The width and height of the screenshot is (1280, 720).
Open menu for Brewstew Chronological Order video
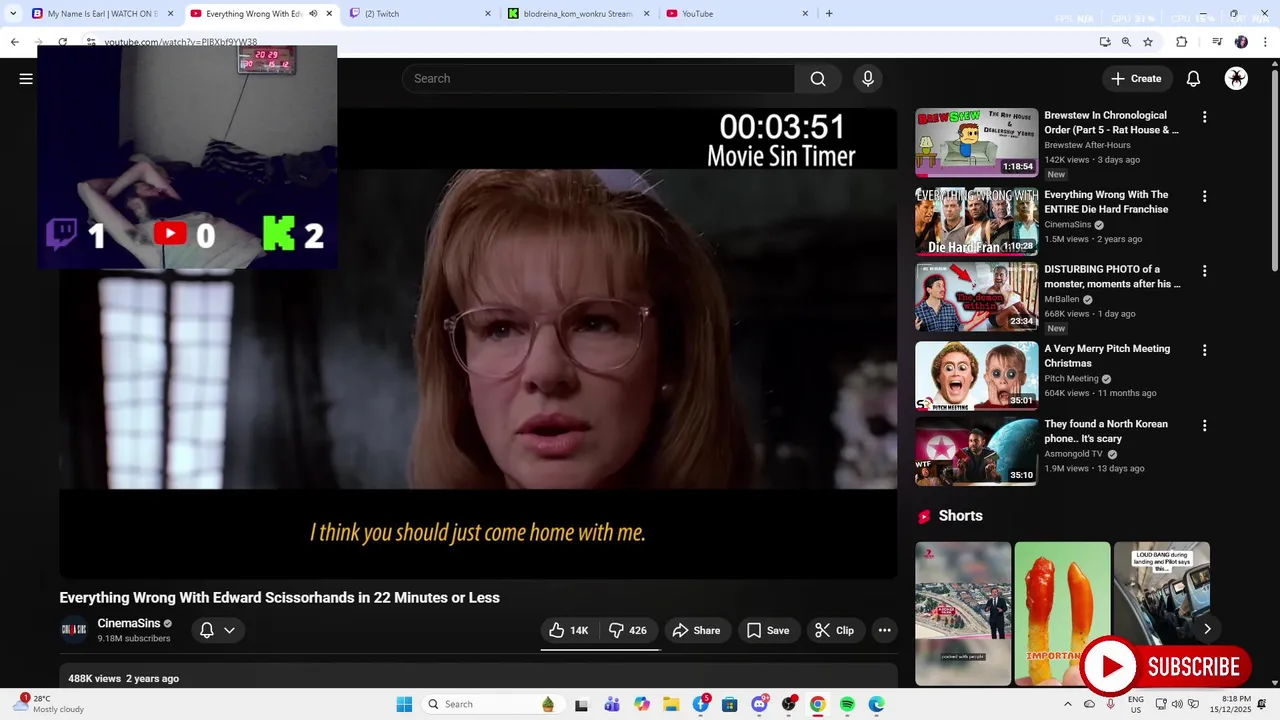[x=1204, y=117]
